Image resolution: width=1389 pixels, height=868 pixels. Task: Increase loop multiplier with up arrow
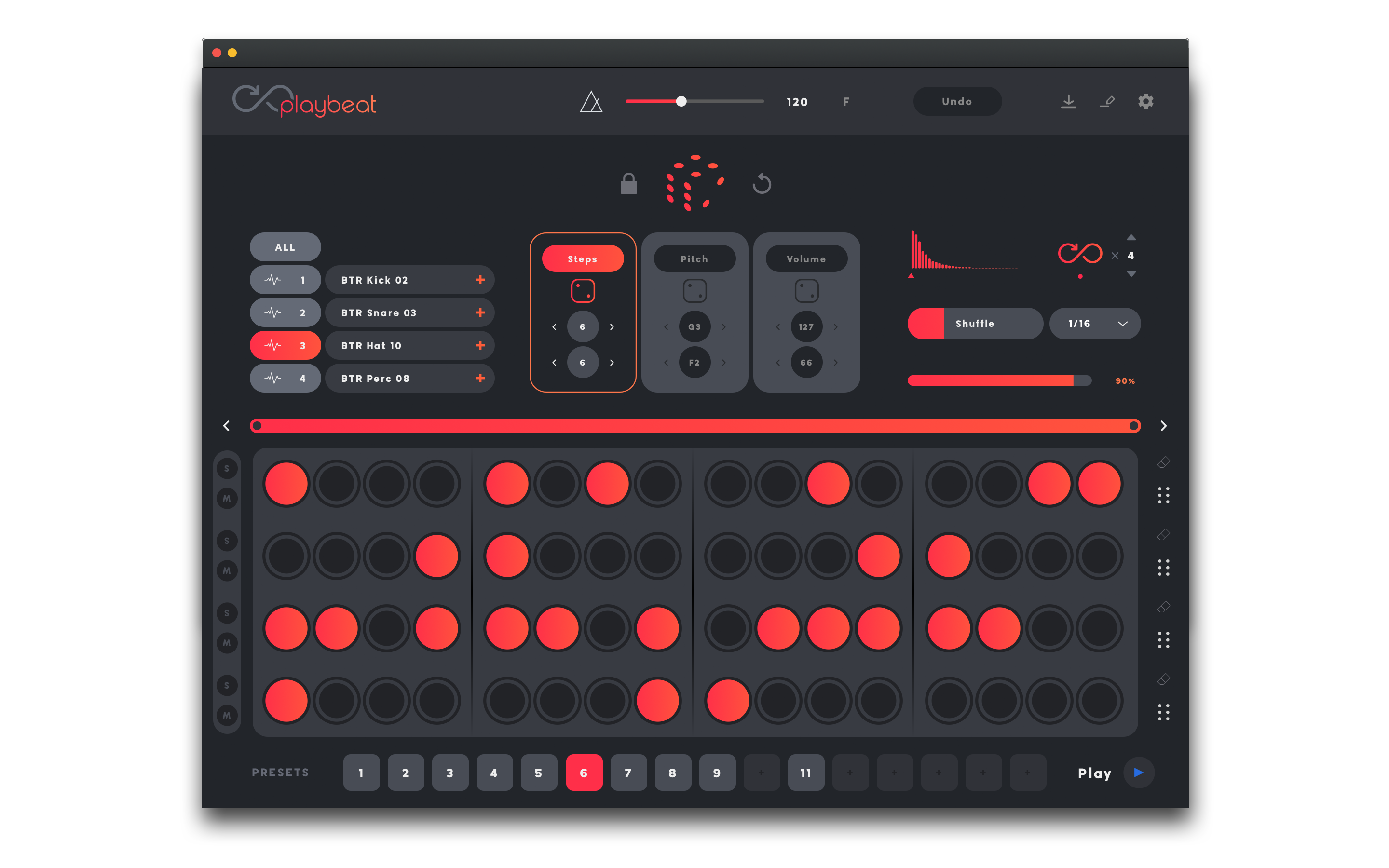coord(1130,237)
